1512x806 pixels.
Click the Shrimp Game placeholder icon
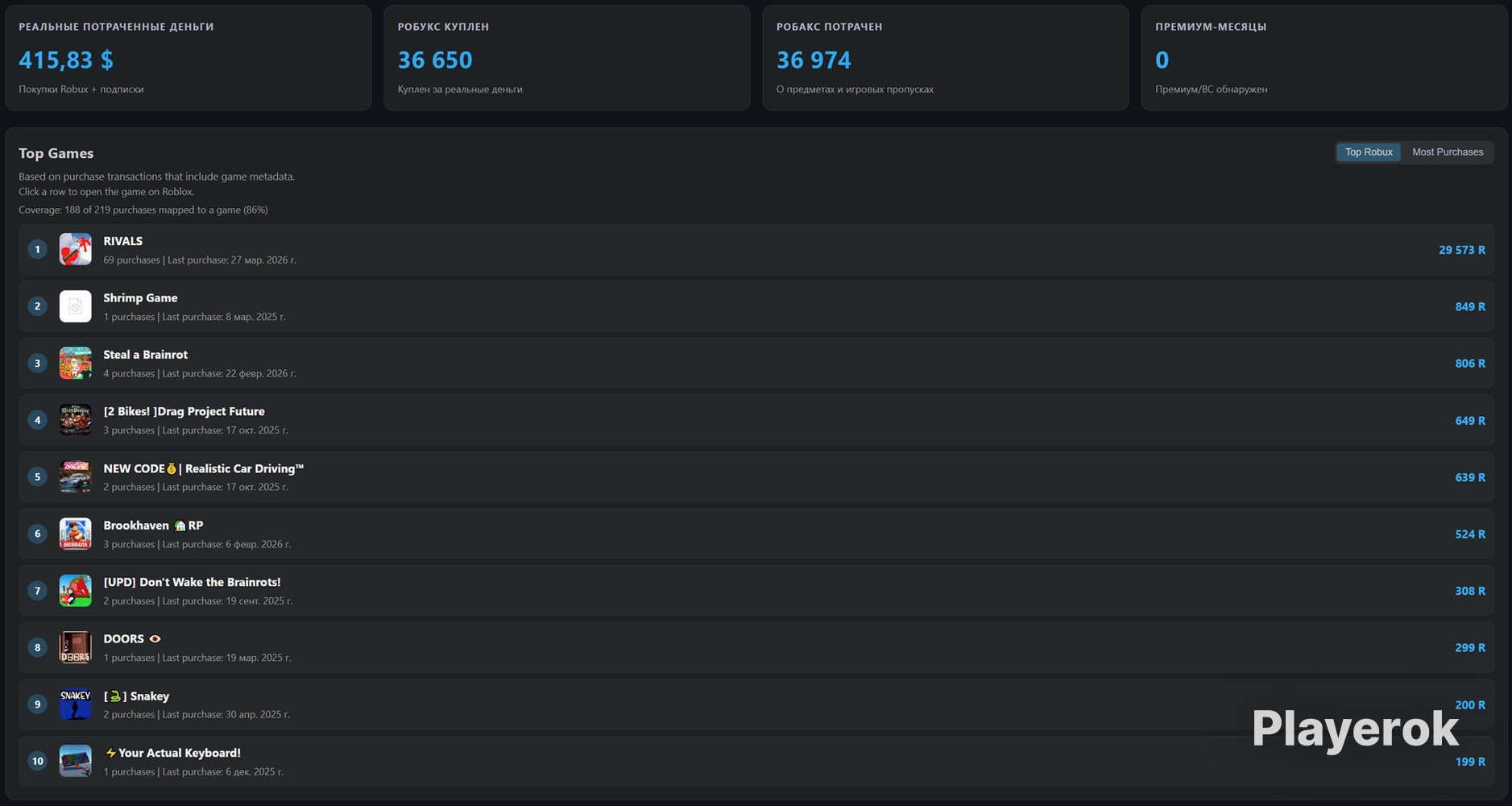pos(75,306)
